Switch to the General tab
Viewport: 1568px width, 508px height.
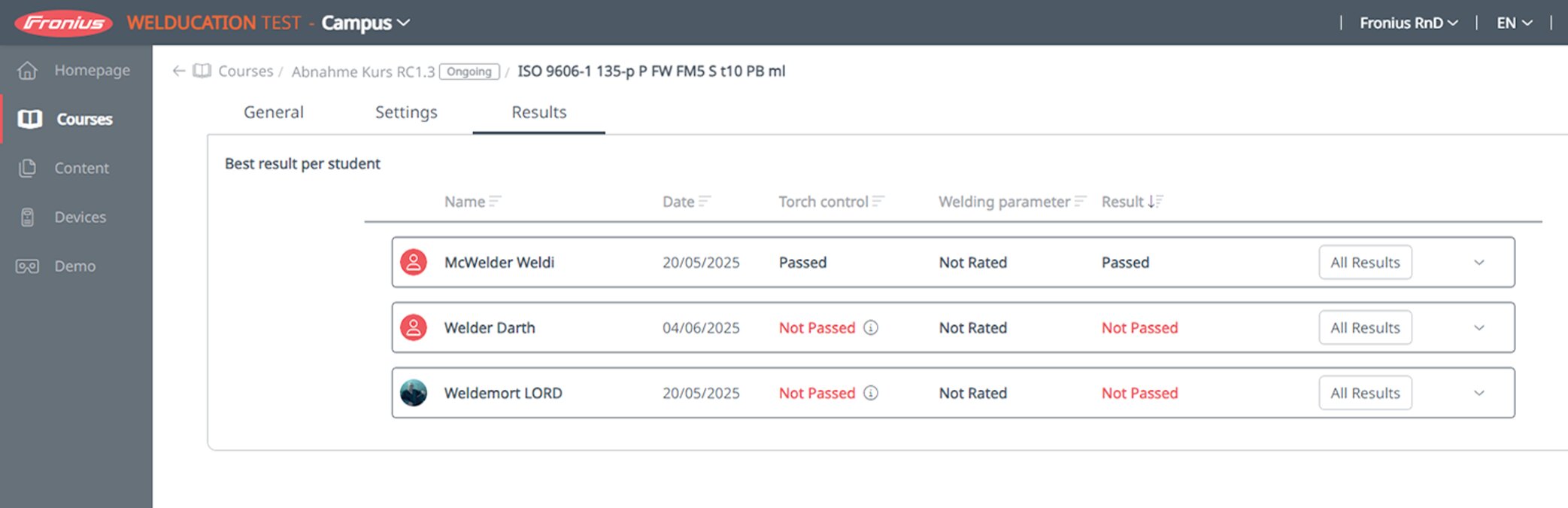tap(274, 112)
